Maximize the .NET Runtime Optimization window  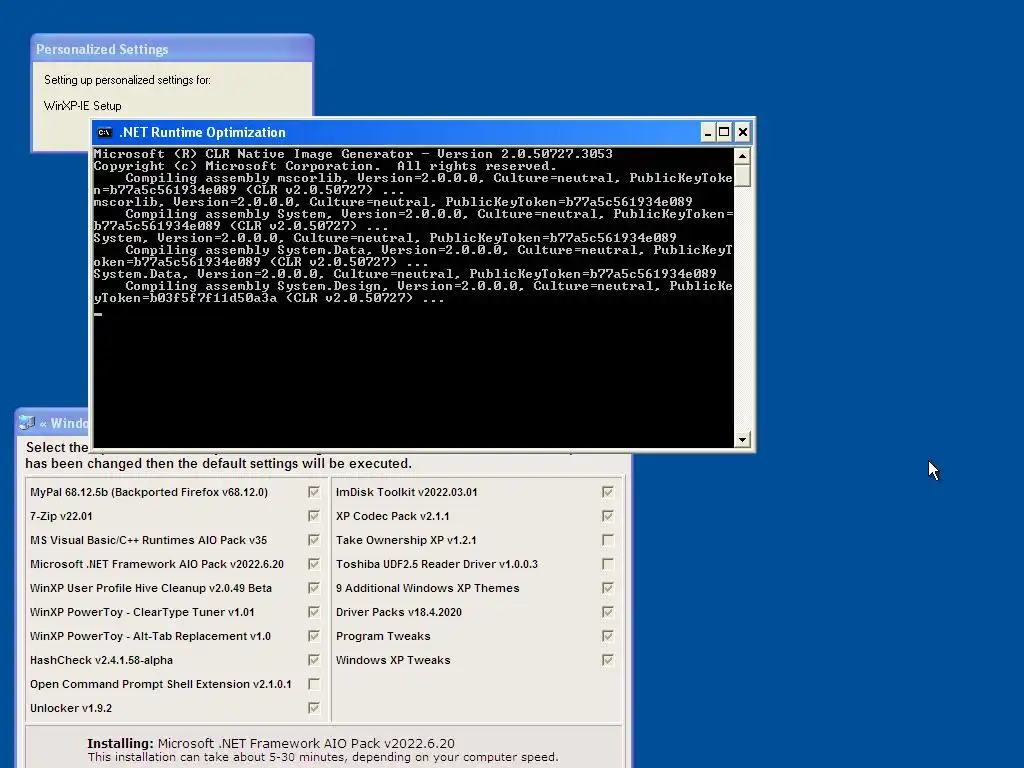pyautogui.click(x=724, y=133)
